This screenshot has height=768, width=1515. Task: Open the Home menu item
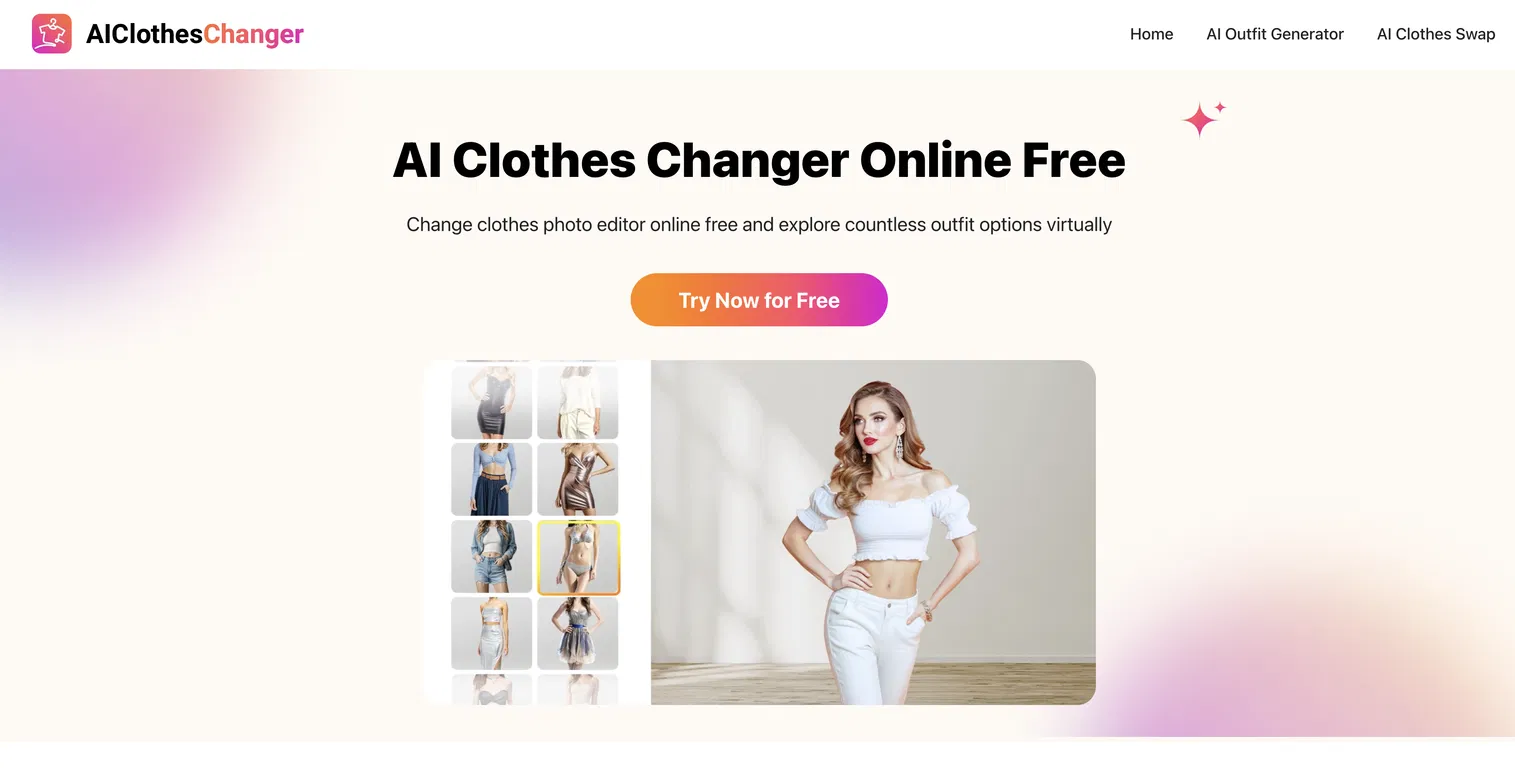click(x=1151, y=34)
